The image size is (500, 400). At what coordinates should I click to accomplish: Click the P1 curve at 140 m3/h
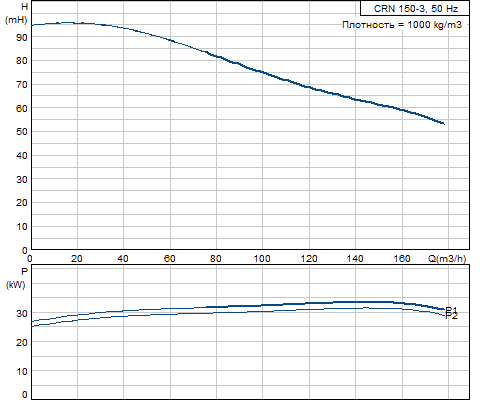click(355, 302)
